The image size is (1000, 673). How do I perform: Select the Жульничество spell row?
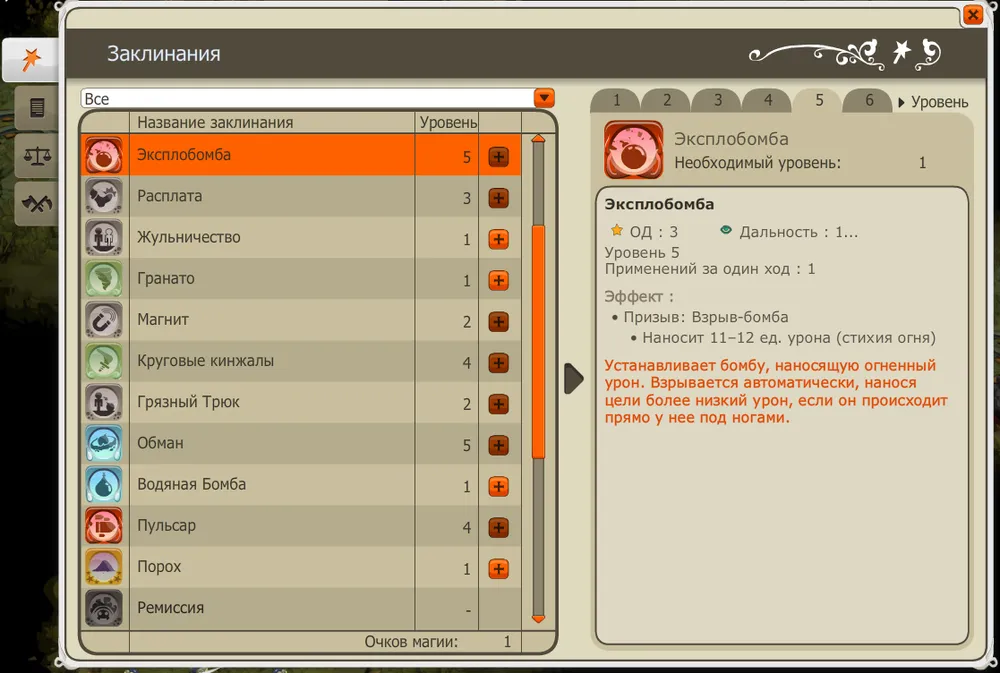[301, 237]
